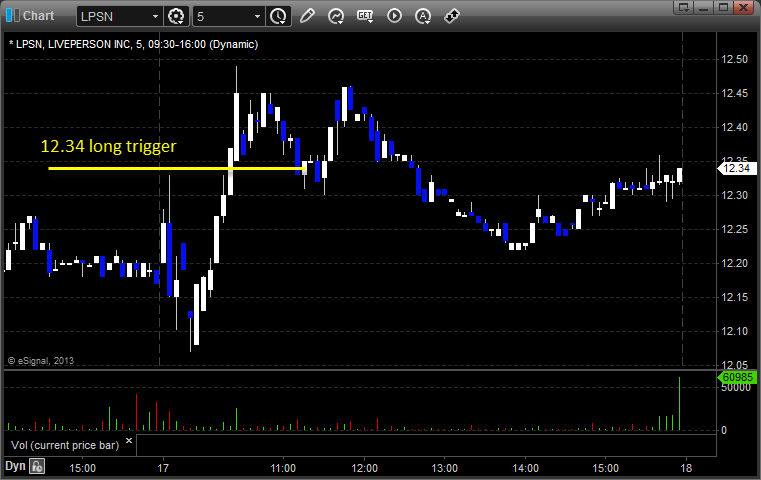
Task: Select the pencil drawing tool
Action: (x=307, y=16)
